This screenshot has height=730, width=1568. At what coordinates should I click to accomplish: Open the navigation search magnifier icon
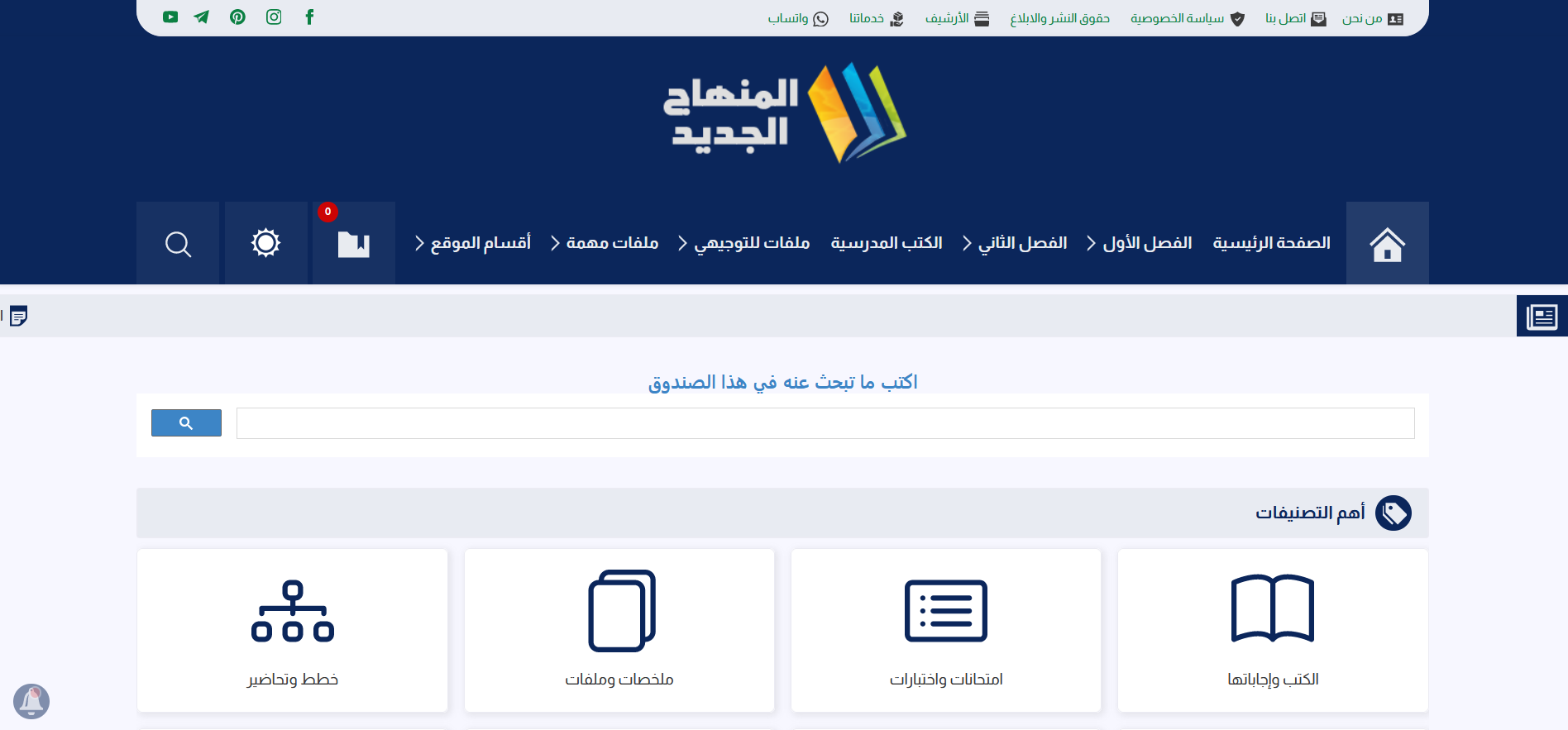178,243
